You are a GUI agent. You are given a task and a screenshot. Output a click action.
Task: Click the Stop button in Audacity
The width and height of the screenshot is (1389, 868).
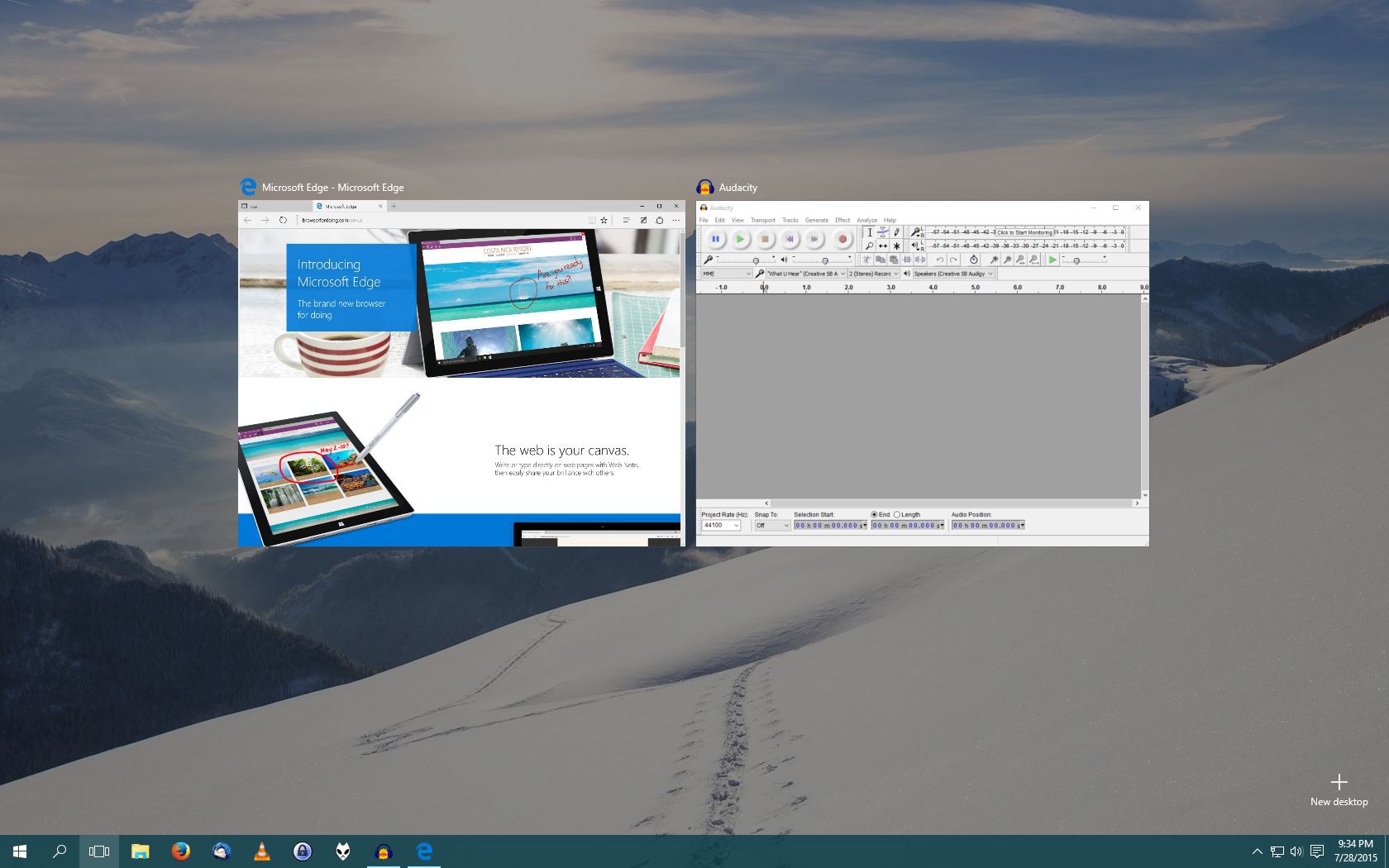(x=766, y=239)
